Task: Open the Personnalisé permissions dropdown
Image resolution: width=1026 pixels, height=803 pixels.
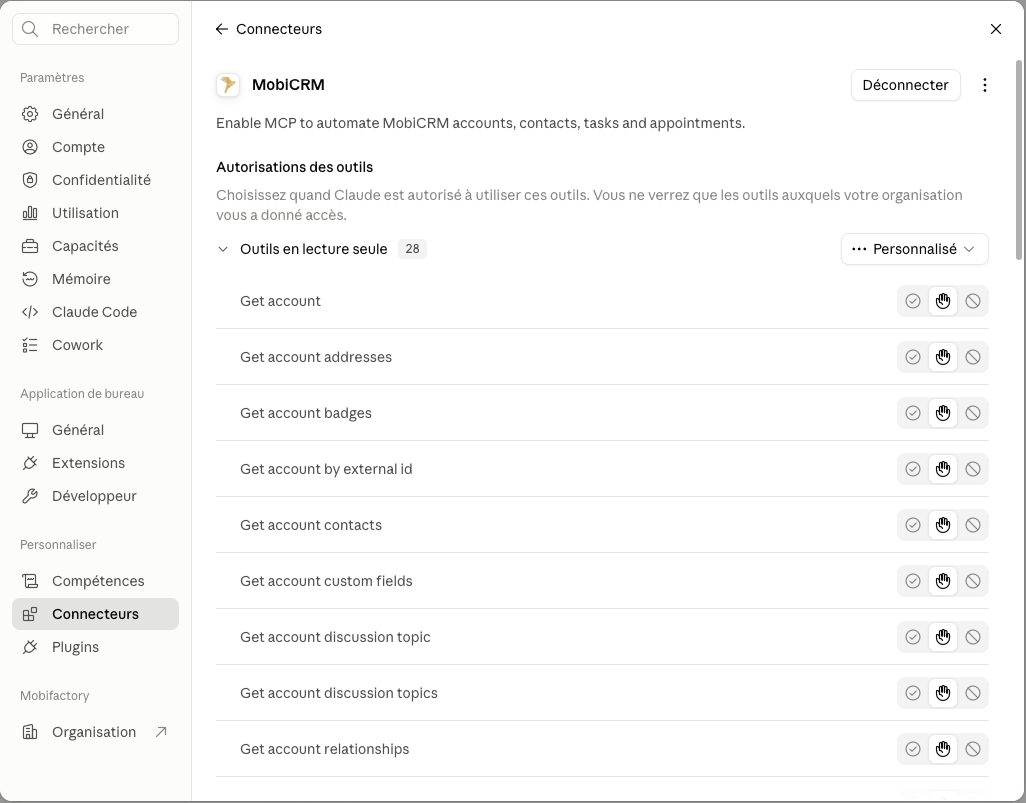Action: pyautogui.click(x=914, y=249)
